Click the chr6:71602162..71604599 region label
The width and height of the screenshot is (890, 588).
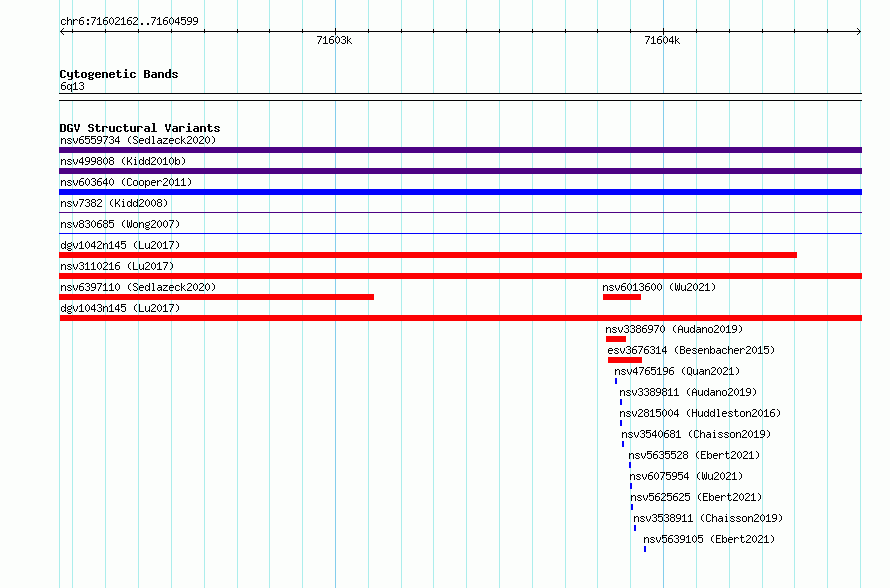coord(129,22)
